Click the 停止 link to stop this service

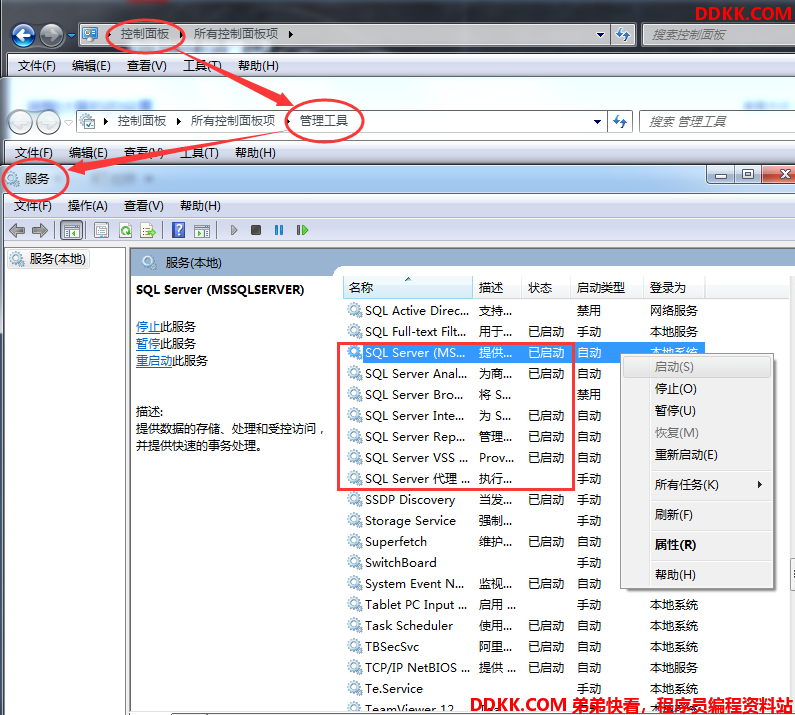coord(148,327)
